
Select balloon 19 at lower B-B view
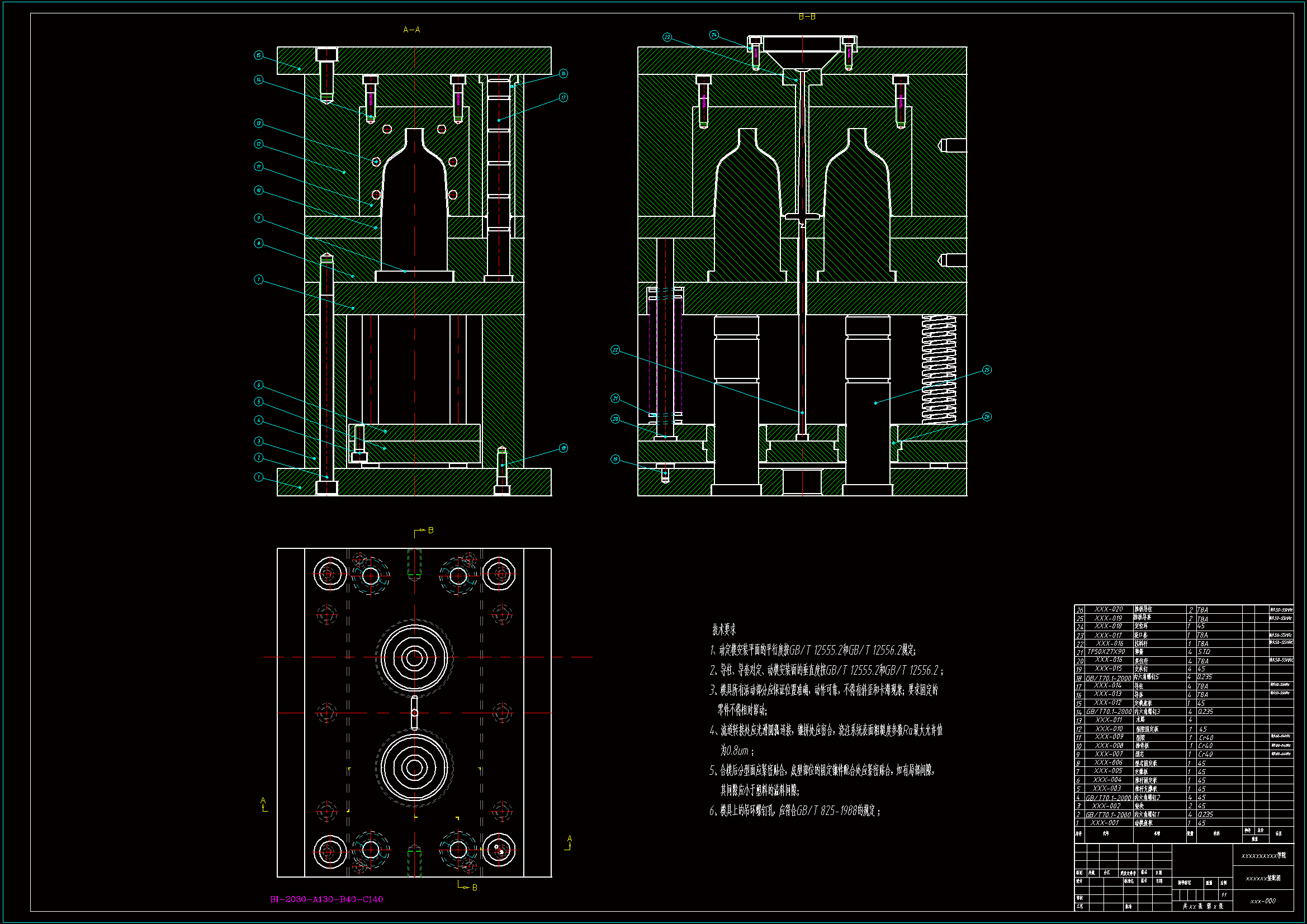coord(615,459)
